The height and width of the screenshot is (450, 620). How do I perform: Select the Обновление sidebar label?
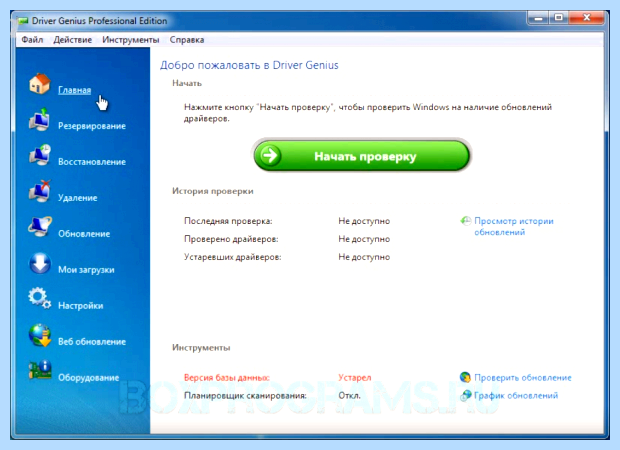(x=84, y=234)
